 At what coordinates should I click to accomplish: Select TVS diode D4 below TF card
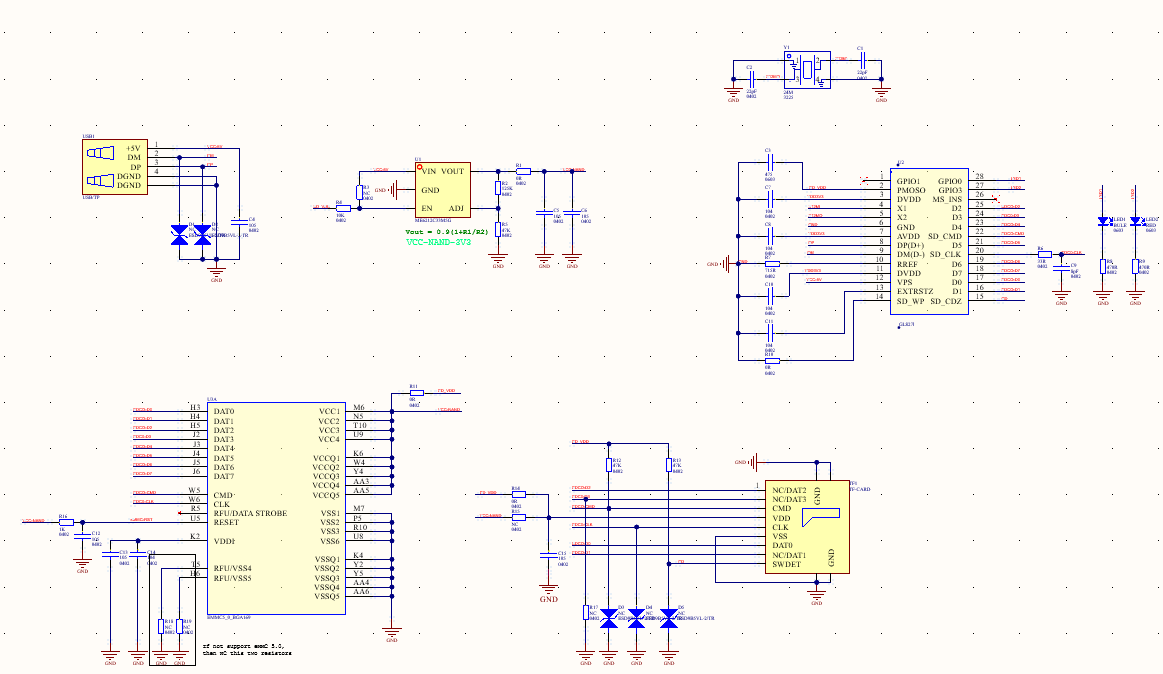(x=636, y=618)
